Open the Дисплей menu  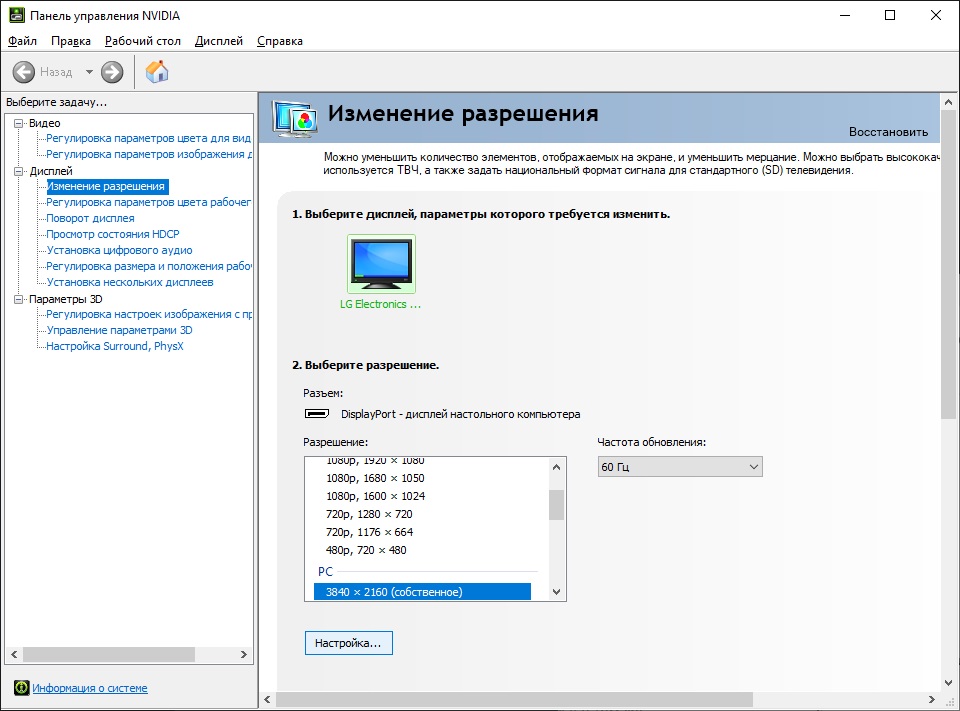[219, 41]
